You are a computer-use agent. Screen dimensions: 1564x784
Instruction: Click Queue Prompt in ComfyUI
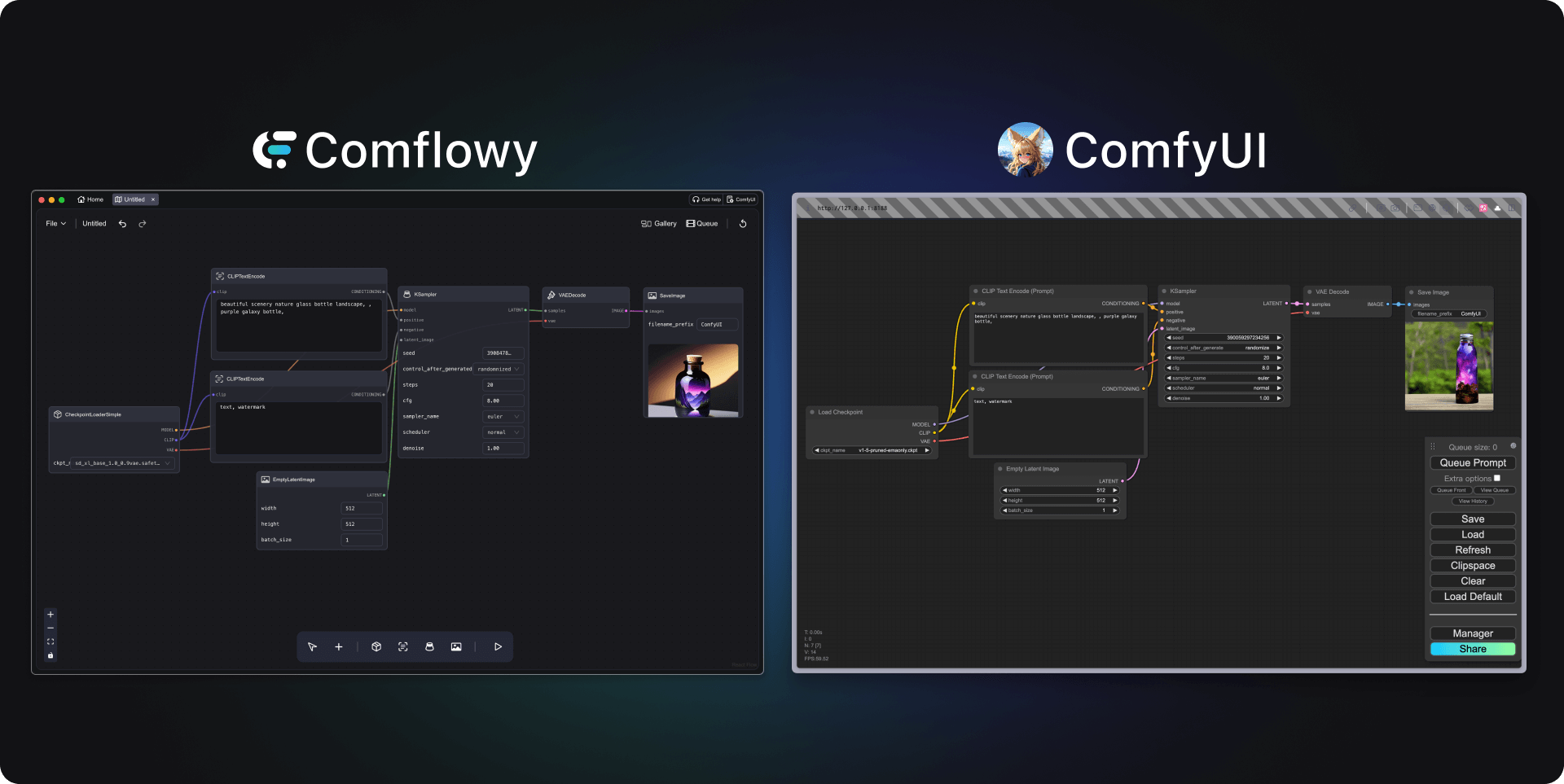[x=1473, y=462]
